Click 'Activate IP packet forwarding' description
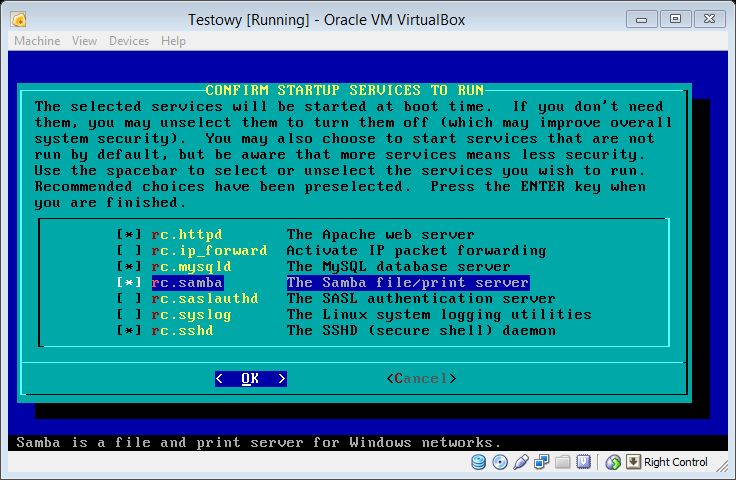The image size is (736, 480). (416, 251)
